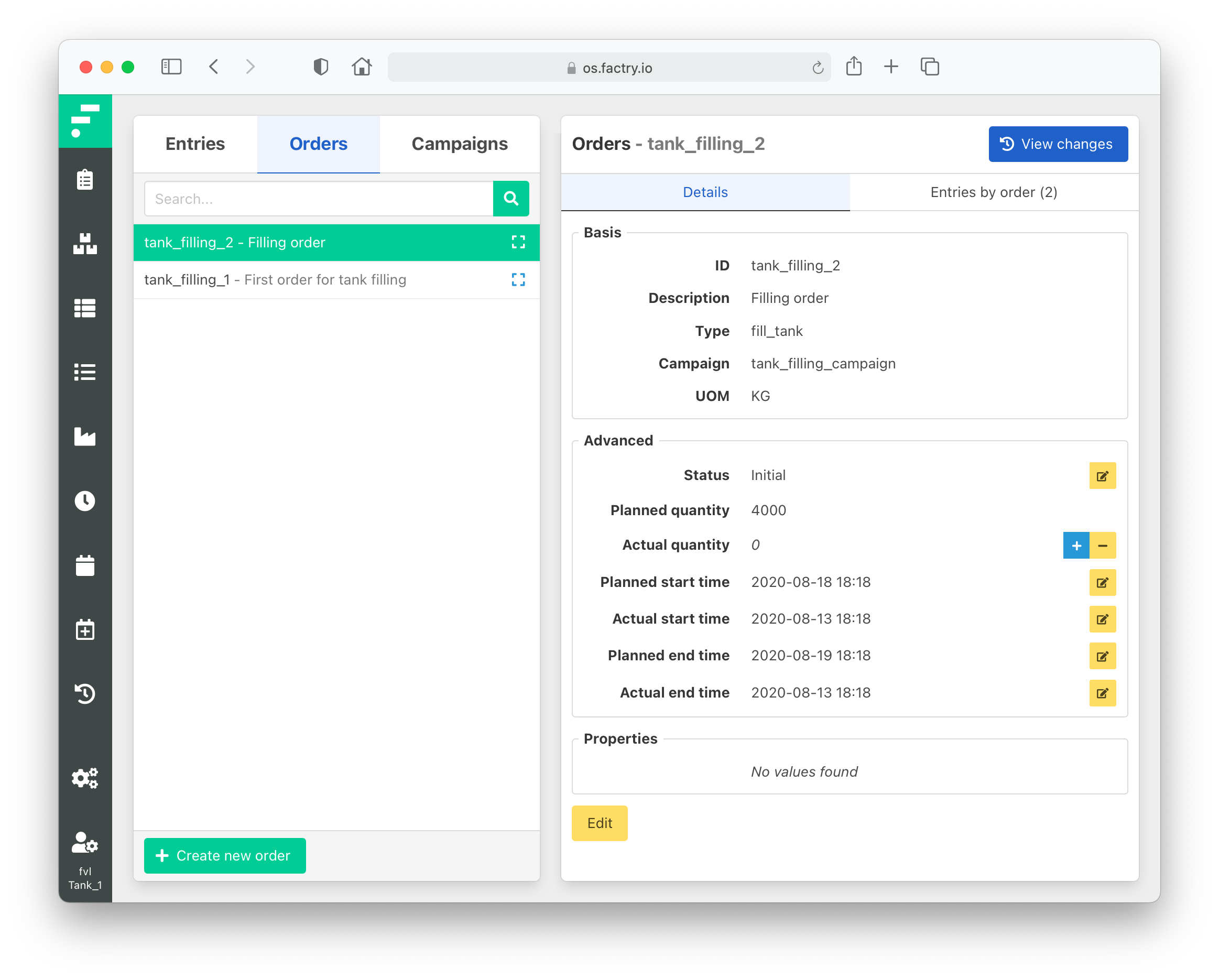1219x980 pixels.
Task: Decrease actual quantity with minus button
Action: [x=1103, y=545]
